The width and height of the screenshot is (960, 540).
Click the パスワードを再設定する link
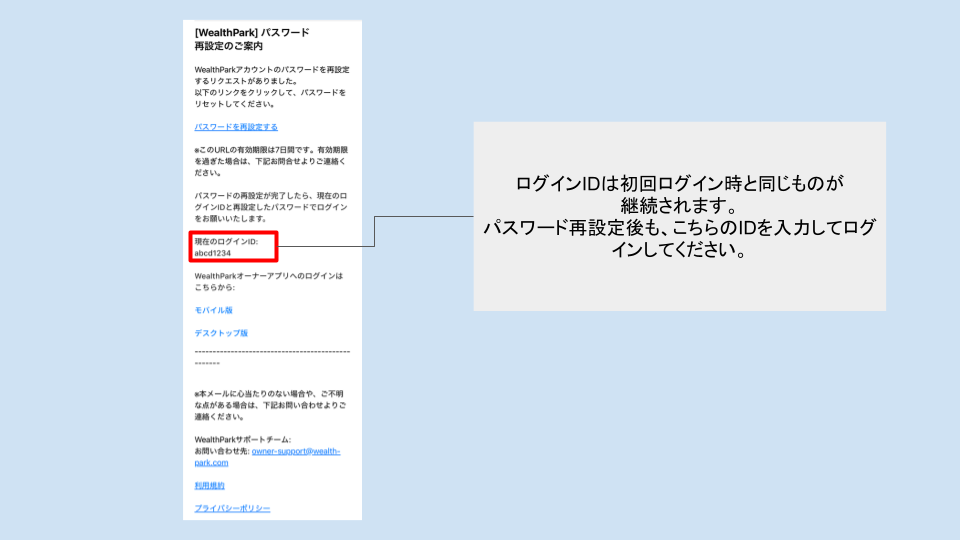[236, 127]
